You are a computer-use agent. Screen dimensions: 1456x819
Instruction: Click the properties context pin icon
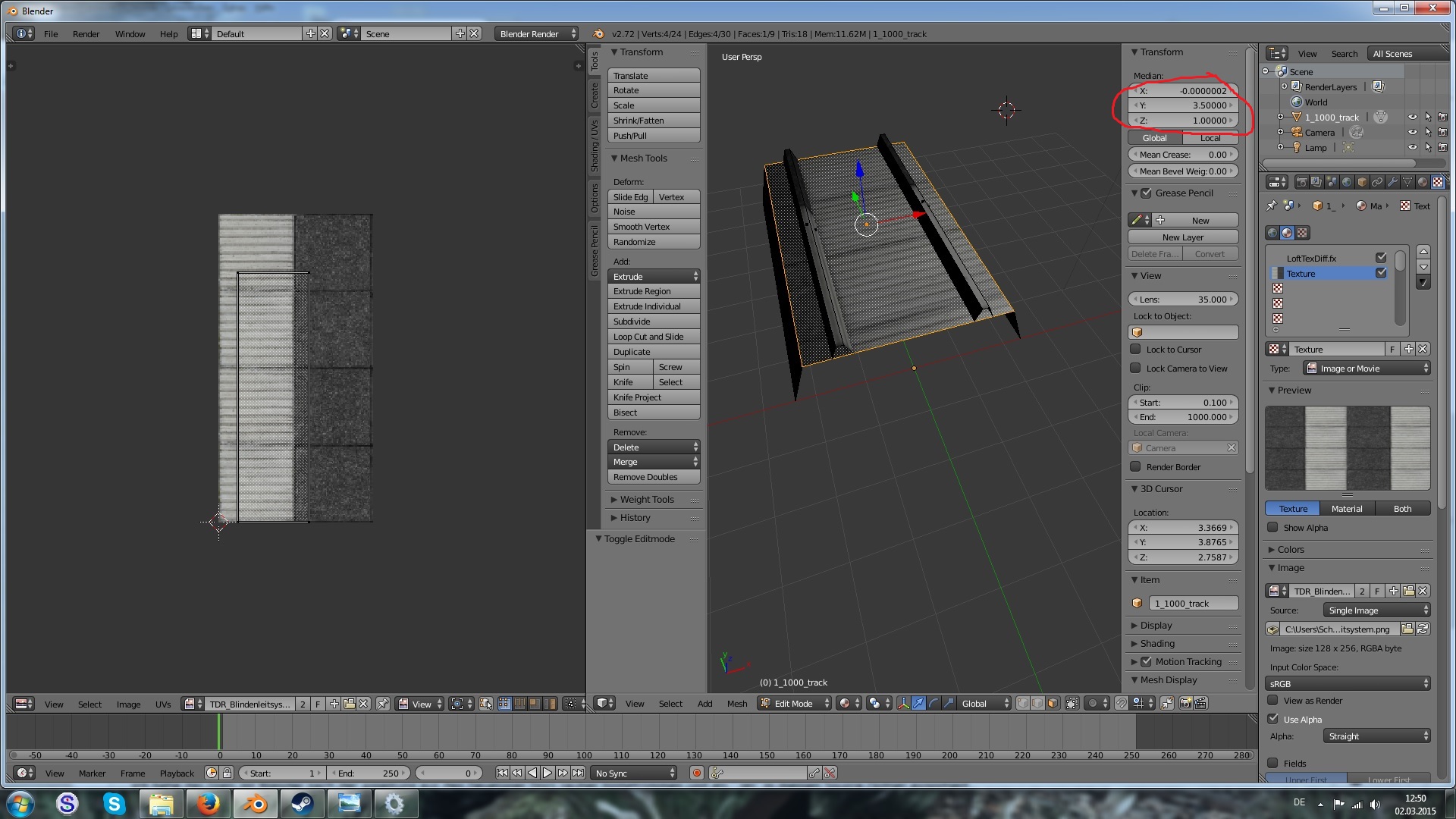(1272, 206)
